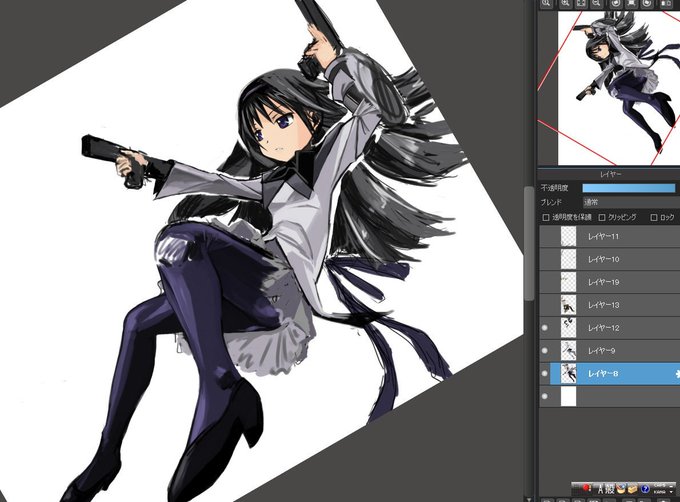Click the IME conversion mode '般' icon
The image size is (680, 502).
pos(610,489)
